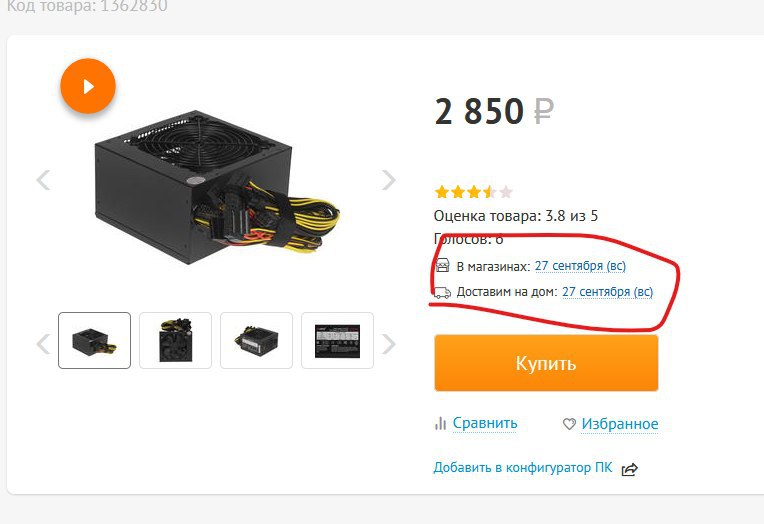This screenshot has width=764, height=524.
Task: Play the product video with orange button
Action: (x=88, y=86)
